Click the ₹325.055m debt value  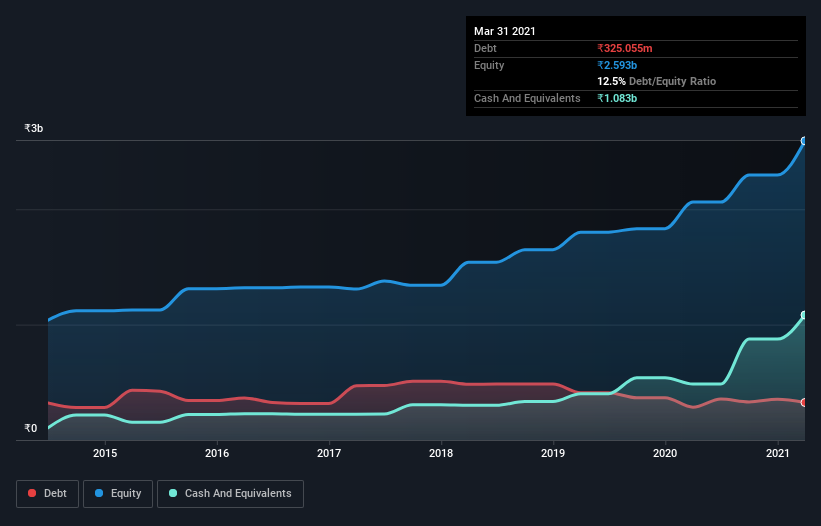(625, 48)
